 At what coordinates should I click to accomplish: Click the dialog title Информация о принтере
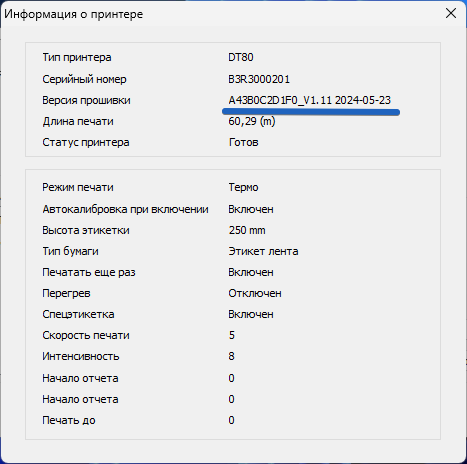pos(74,14)
